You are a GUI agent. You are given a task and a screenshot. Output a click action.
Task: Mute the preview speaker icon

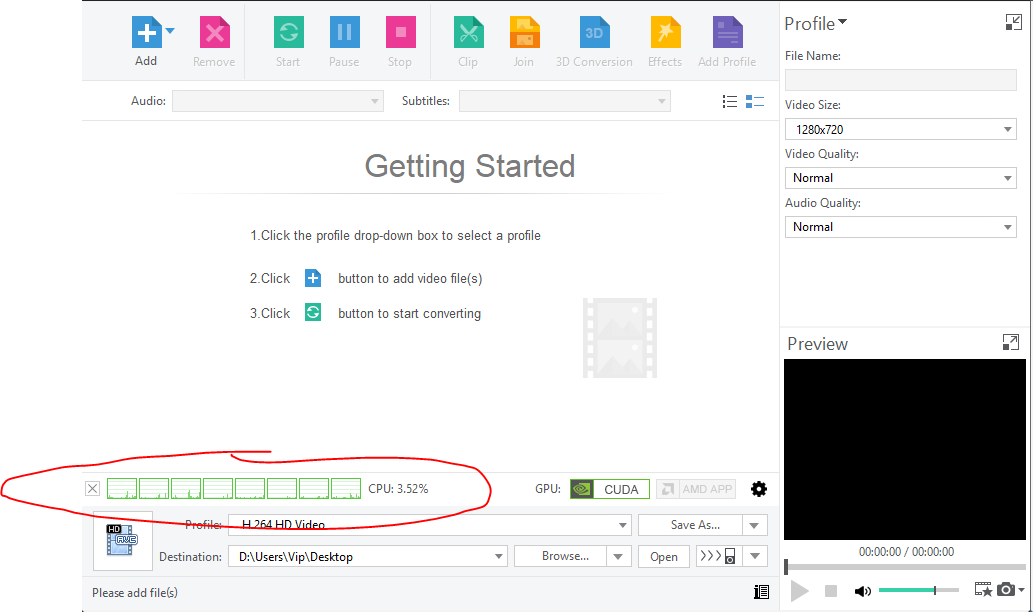point(862,591)
